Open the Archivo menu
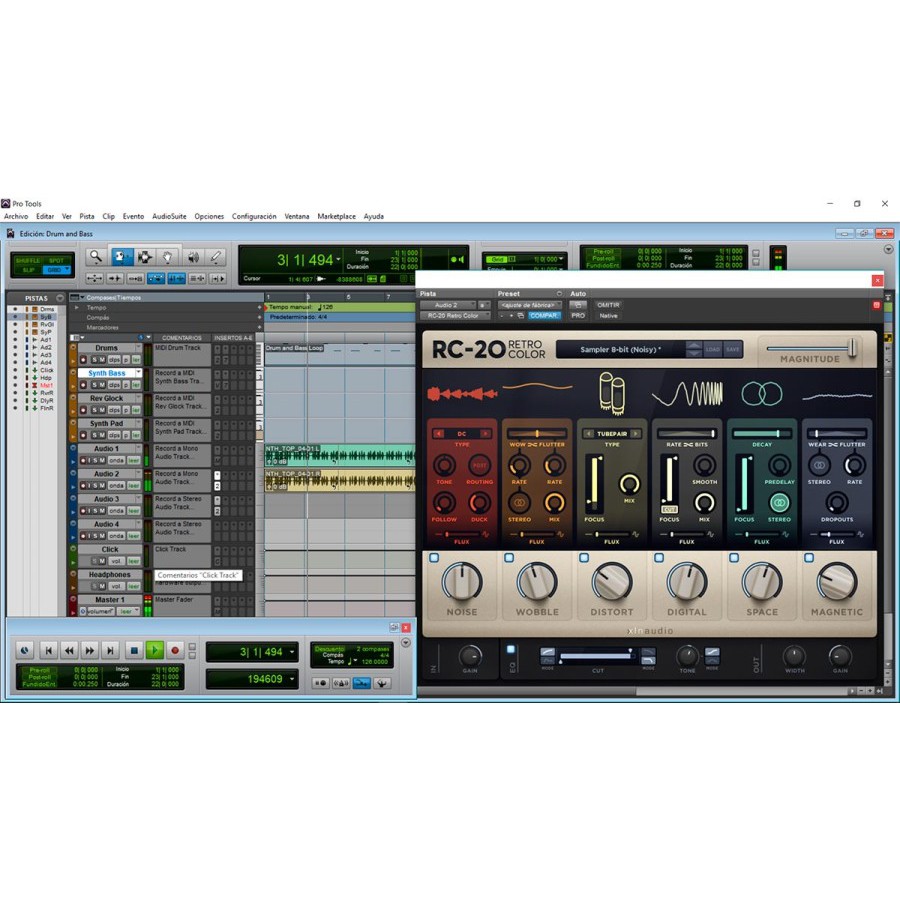Screen dimensions: 900x900 click(16, 216)
